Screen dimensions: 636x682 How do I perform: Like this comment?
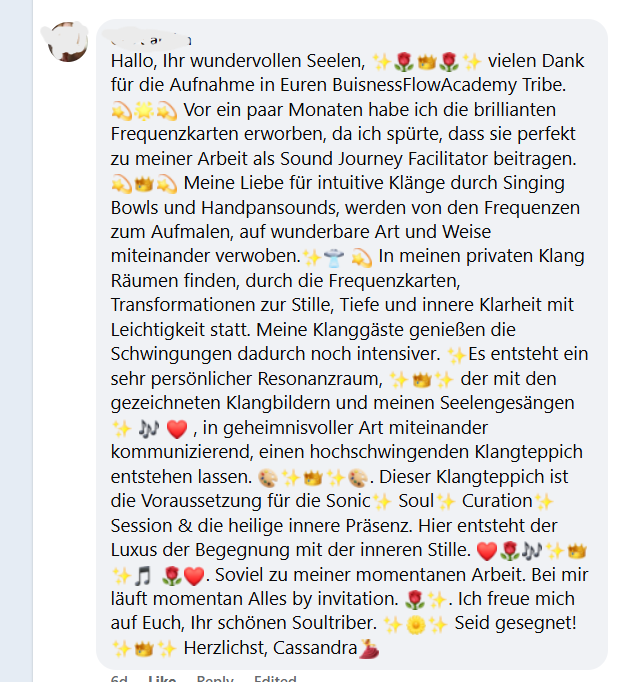point(162,679)
